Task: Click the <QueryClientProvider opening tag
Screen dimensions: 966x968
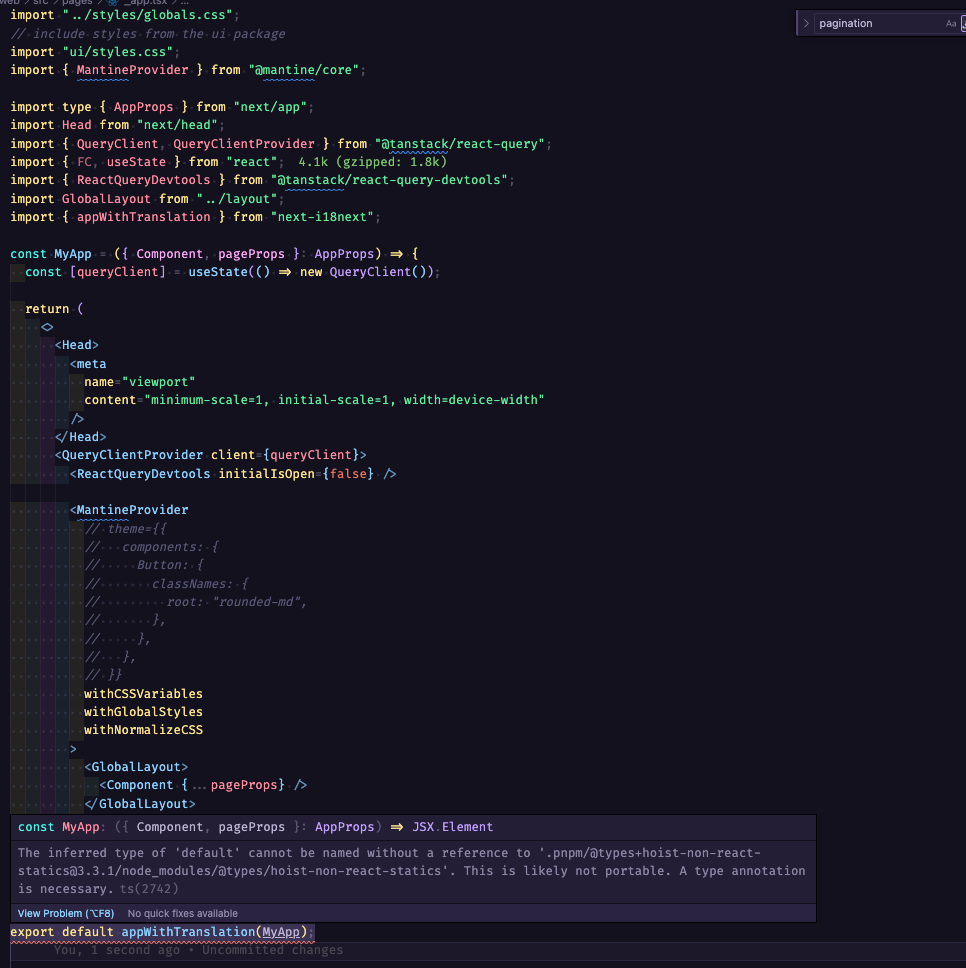Action: [128, 454]
